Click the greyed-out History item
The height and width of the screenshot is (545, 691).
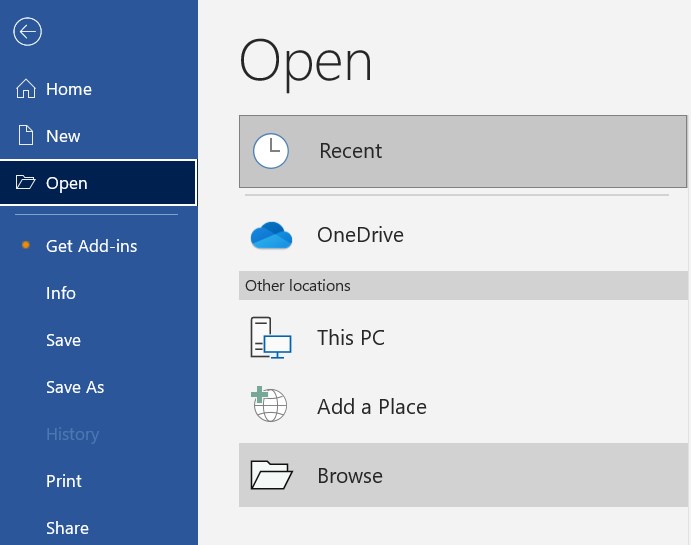(72, 434)
